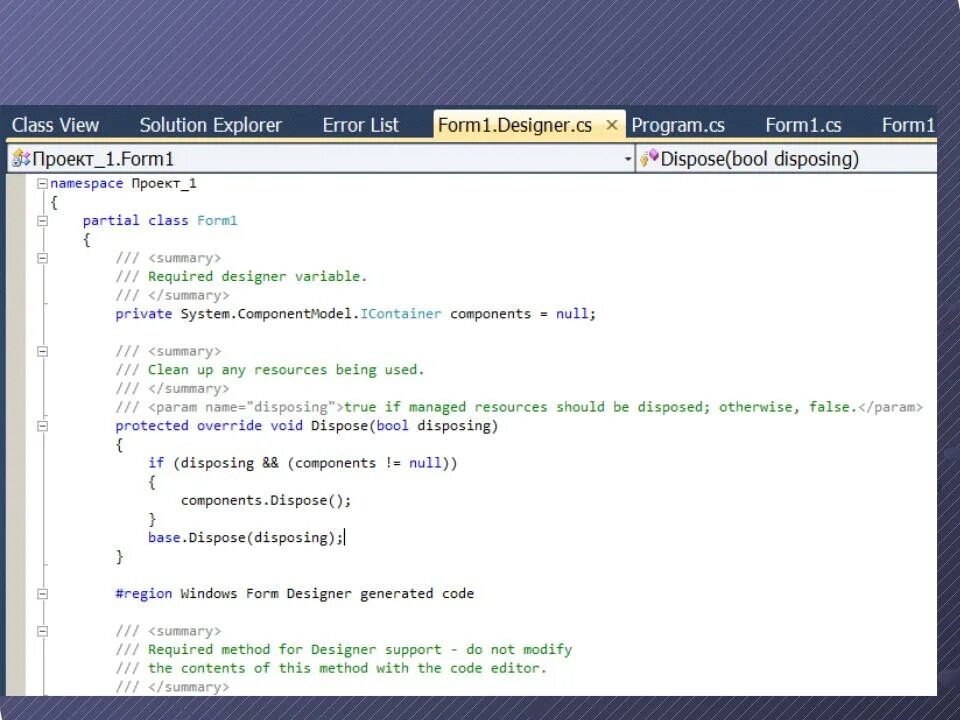Click the param name="disposing" comment tag

click(246, 407)
